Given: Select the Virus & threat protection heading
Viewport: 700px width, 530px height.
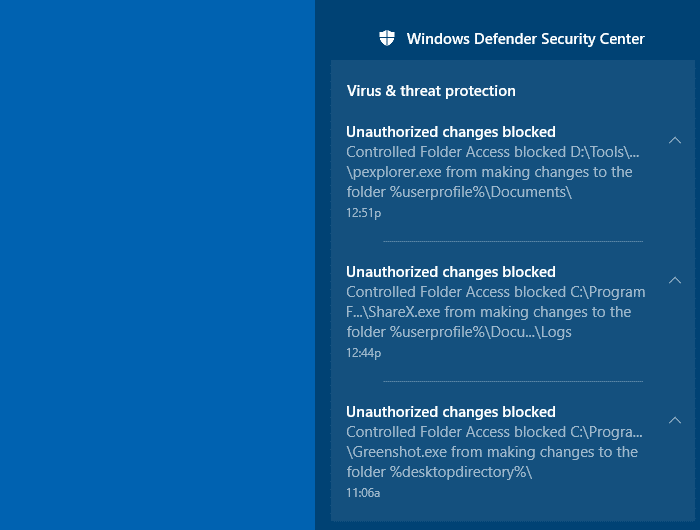Looking at the screenshot, I should 431,91.
